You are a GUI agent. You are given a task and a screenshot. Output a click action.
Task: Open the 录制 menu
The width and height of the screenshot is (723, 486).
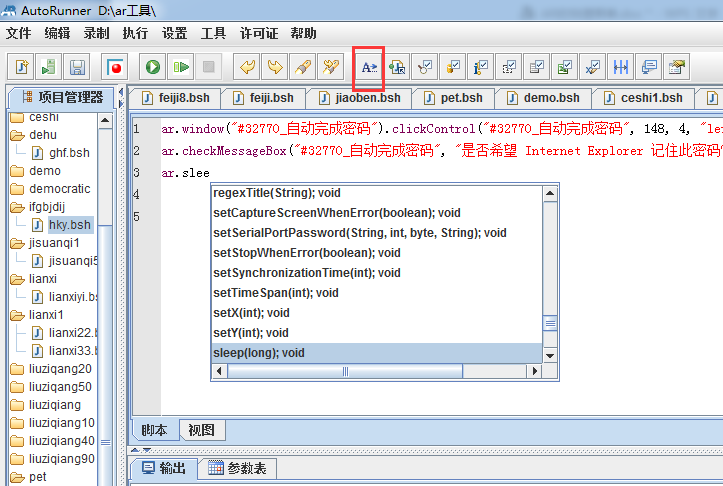(96, 33)
